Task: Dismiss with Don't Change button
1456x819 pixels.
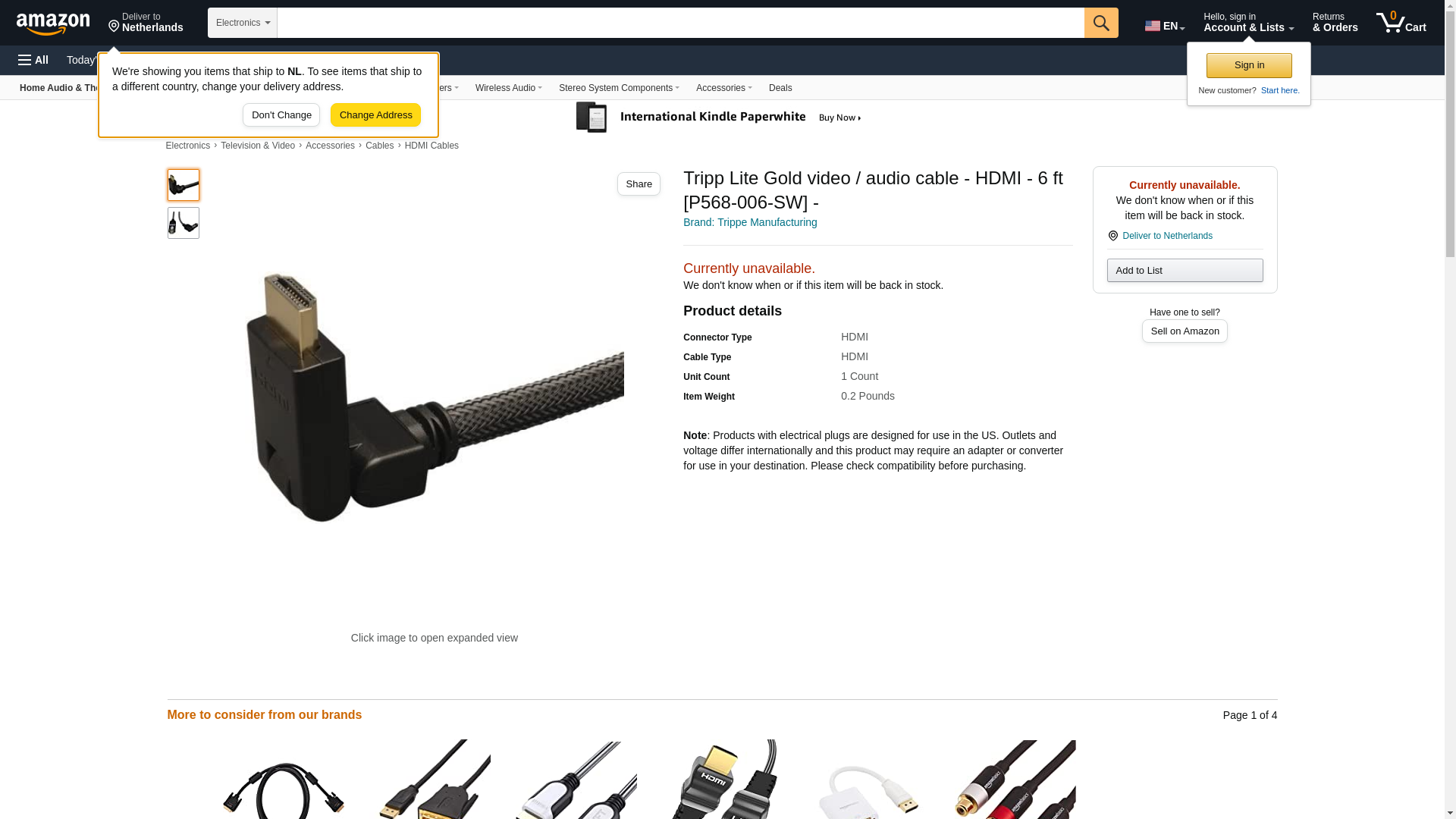Action: coord(281,115)
